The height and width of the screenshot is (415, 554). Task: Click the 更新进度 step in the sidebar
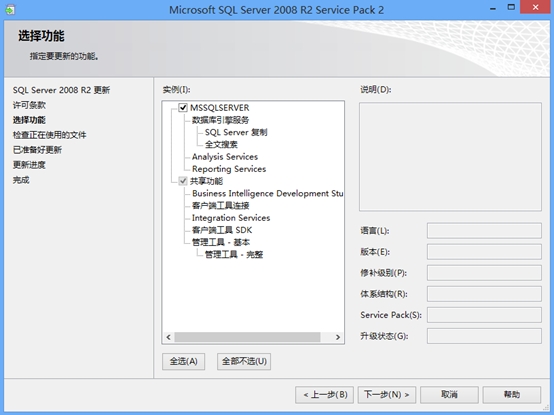29,165
